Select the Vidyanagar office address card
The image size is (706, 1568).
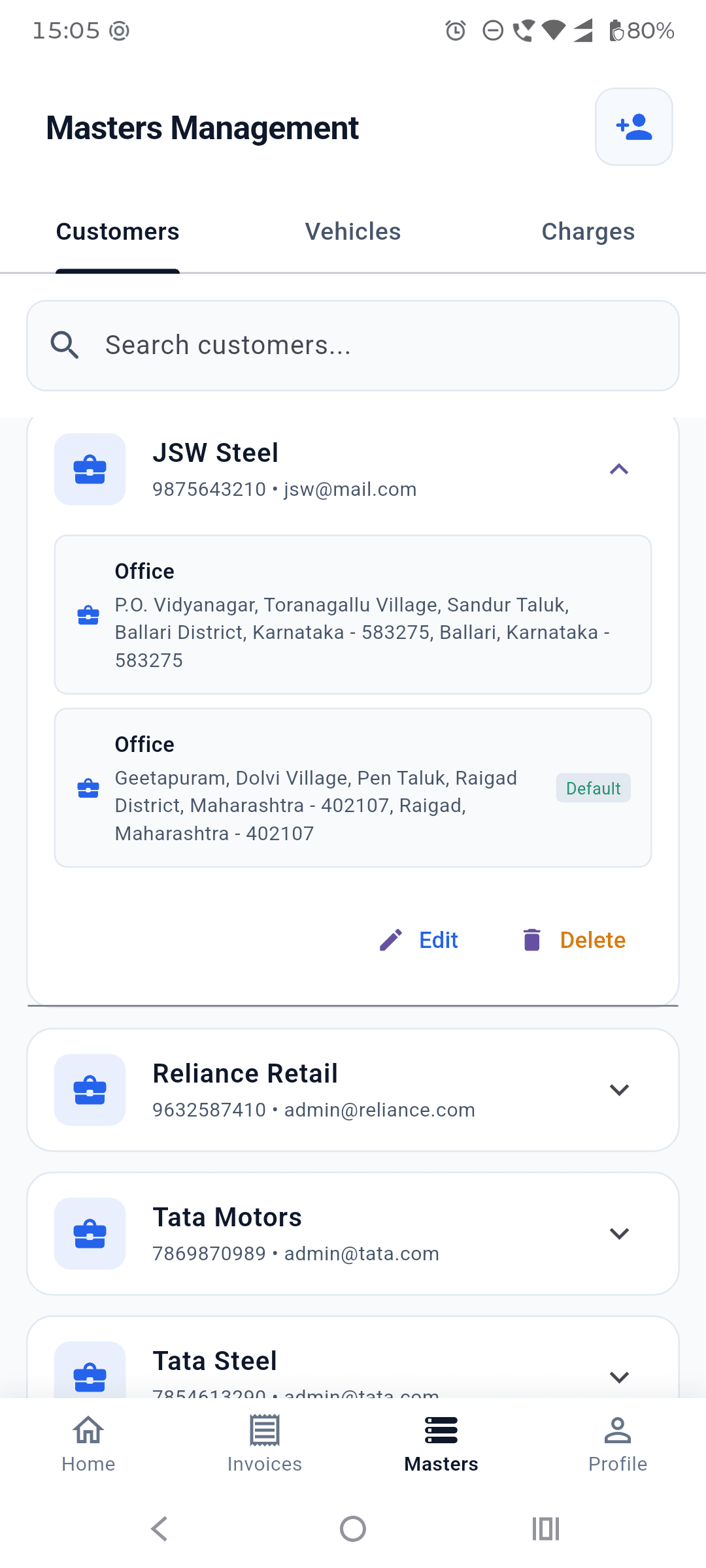tap(353, 615)
